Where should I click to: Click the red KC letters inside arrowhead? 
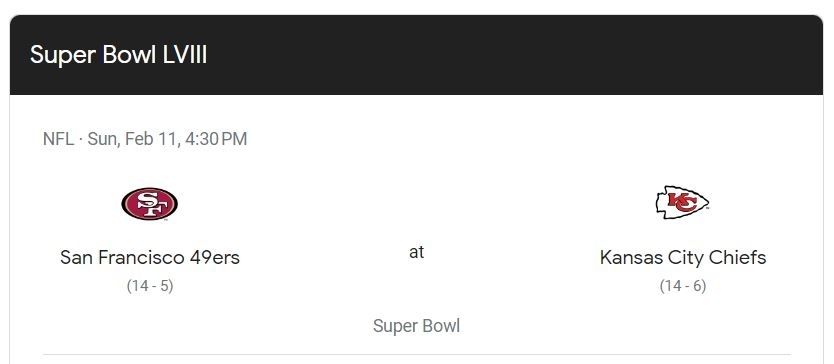tap(682, 202)
